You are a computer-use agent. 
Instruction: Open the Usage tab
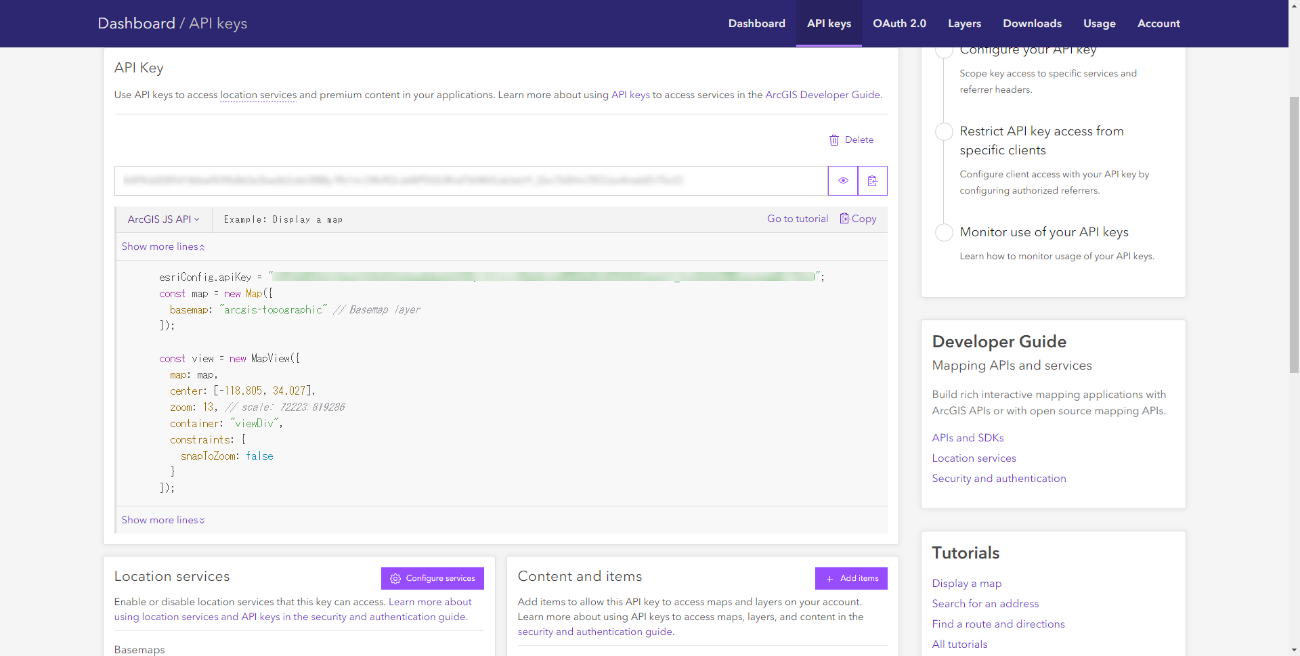pyautogui.click(x=1099, y=23)
